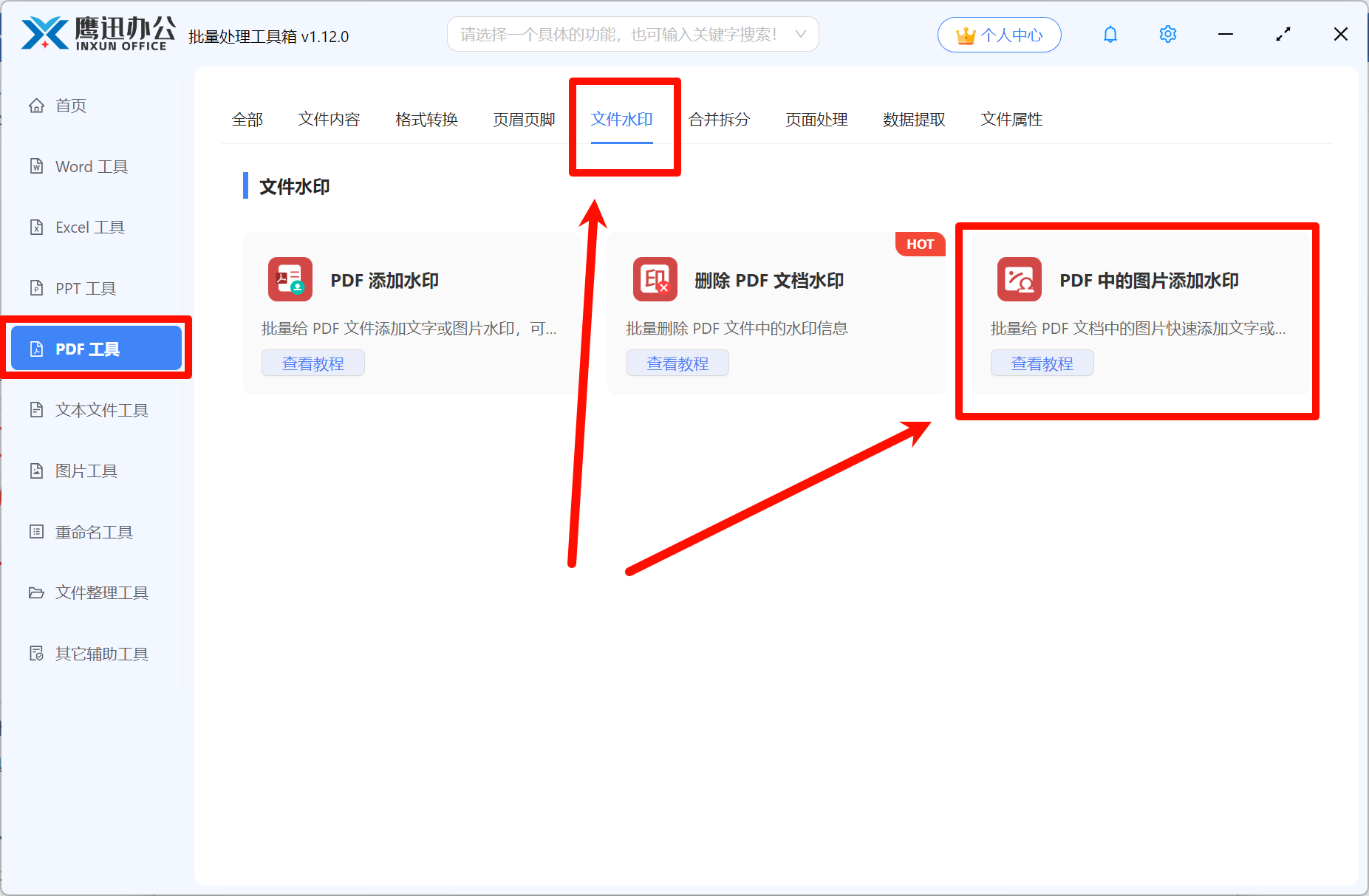Select the Excel 工具 sidebar item
The height and width of the screenshot is (896, 1369).
point(89,227)
